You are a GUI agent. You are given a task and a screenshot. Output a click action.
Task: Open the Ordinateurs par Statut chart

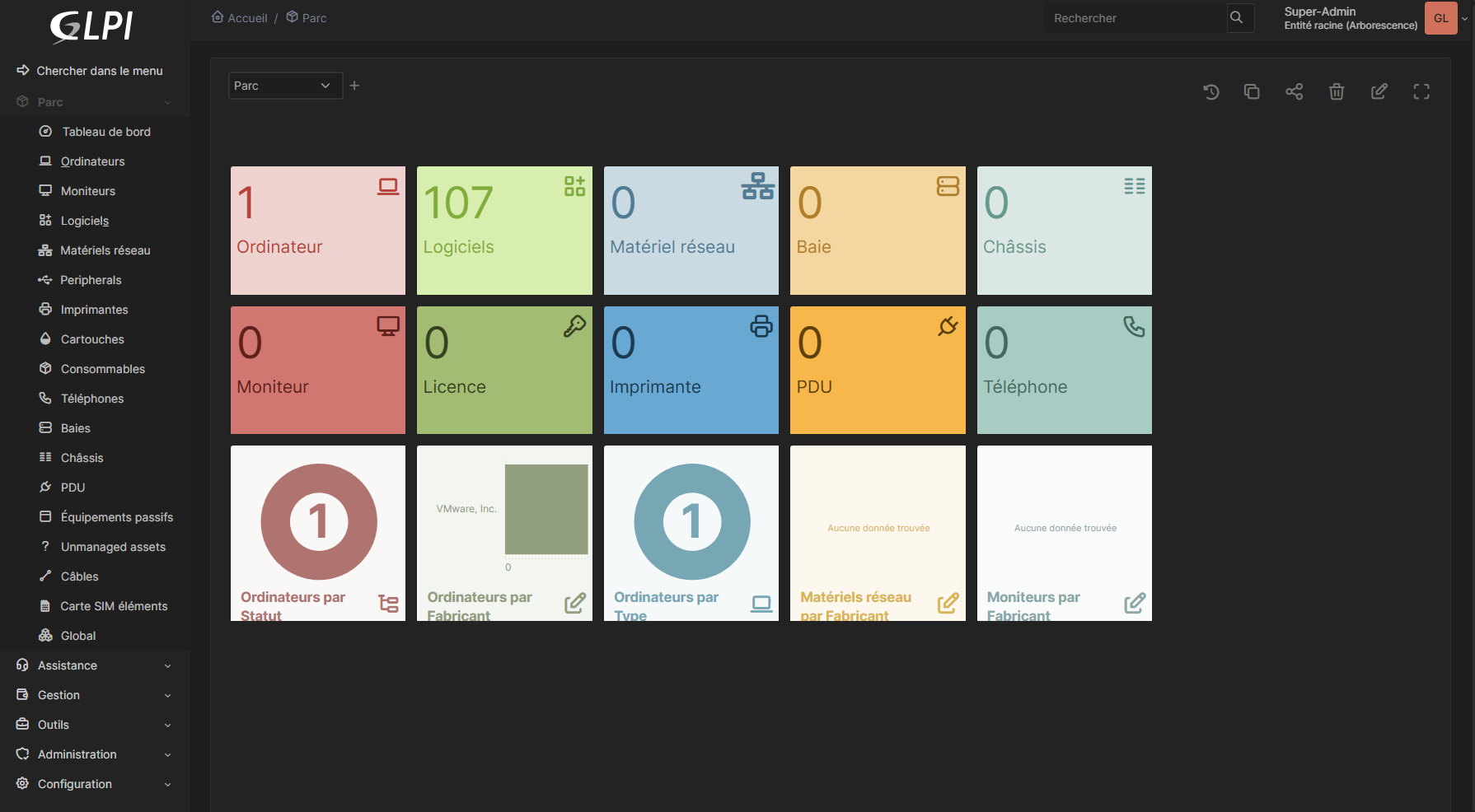318,533
